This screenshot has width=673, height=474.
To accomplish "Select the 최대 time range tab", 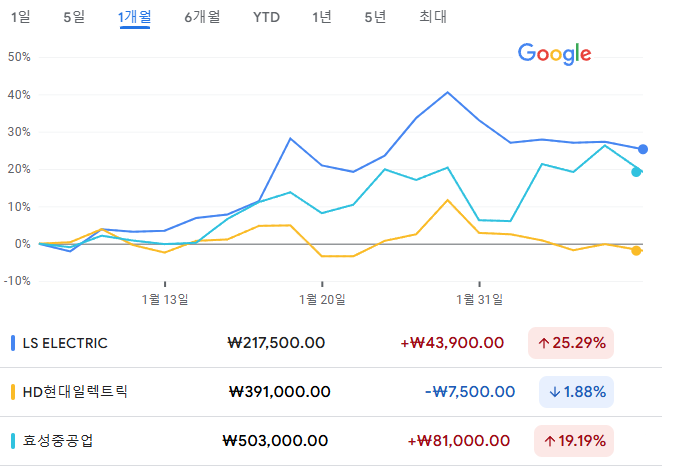I will coord(433,17).
